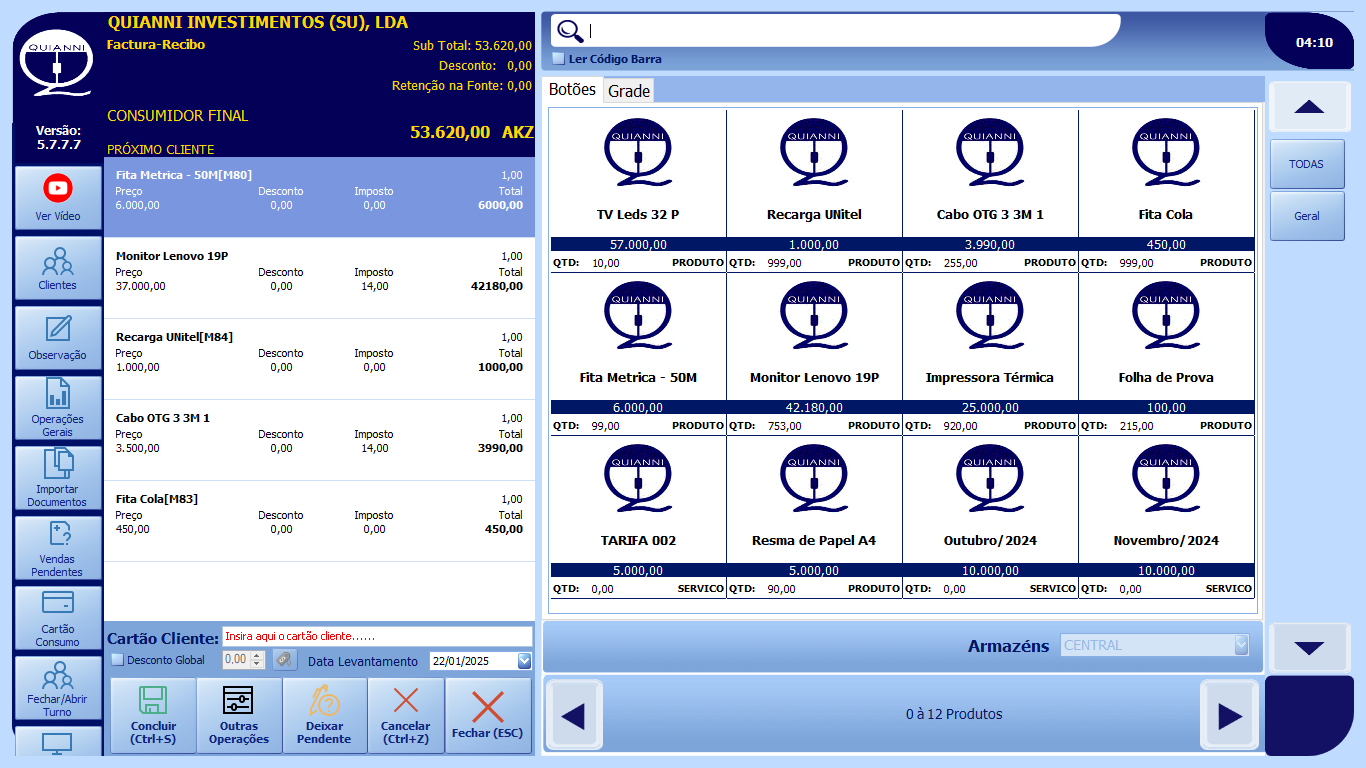Click the search magnifier icon

click(x=569, y=31)
